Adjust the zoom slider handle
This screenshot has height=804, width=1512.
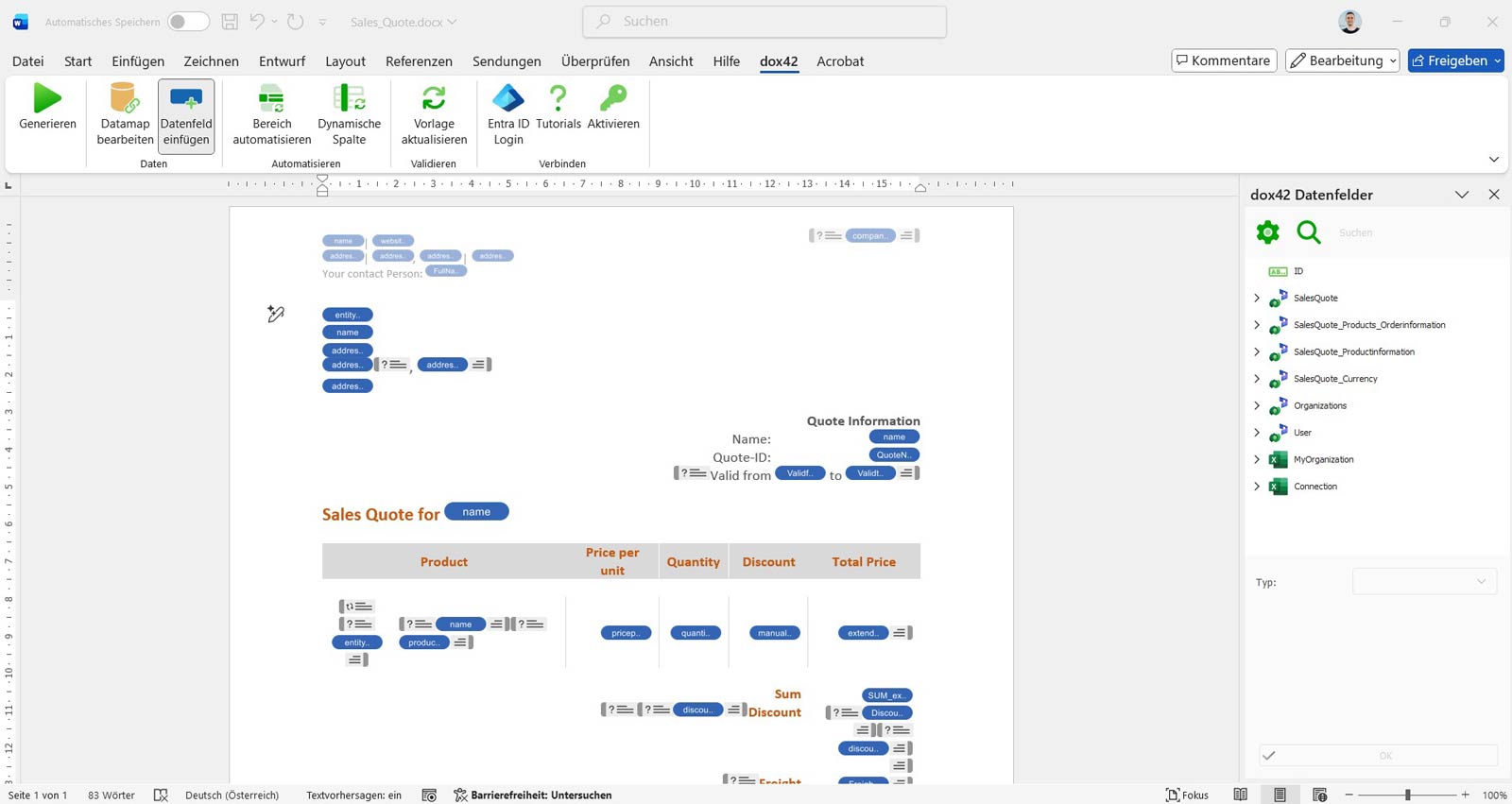[x=1407, y=795]
